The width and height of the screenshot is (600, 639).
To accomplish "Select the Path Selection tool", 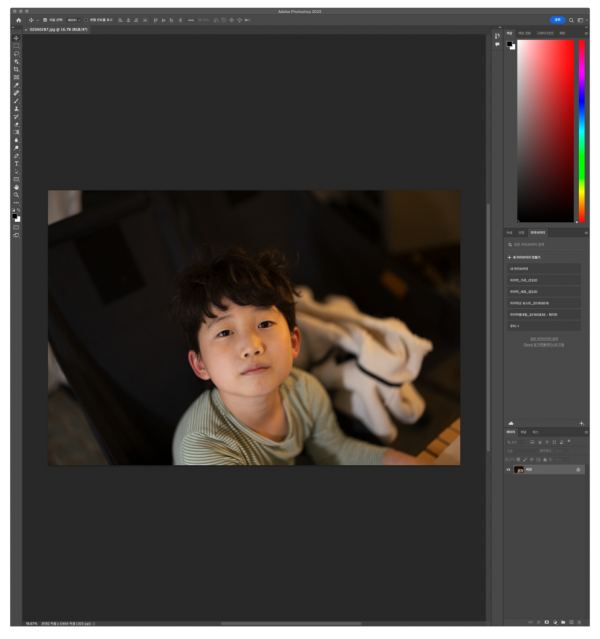I will (x=16, y=172).
